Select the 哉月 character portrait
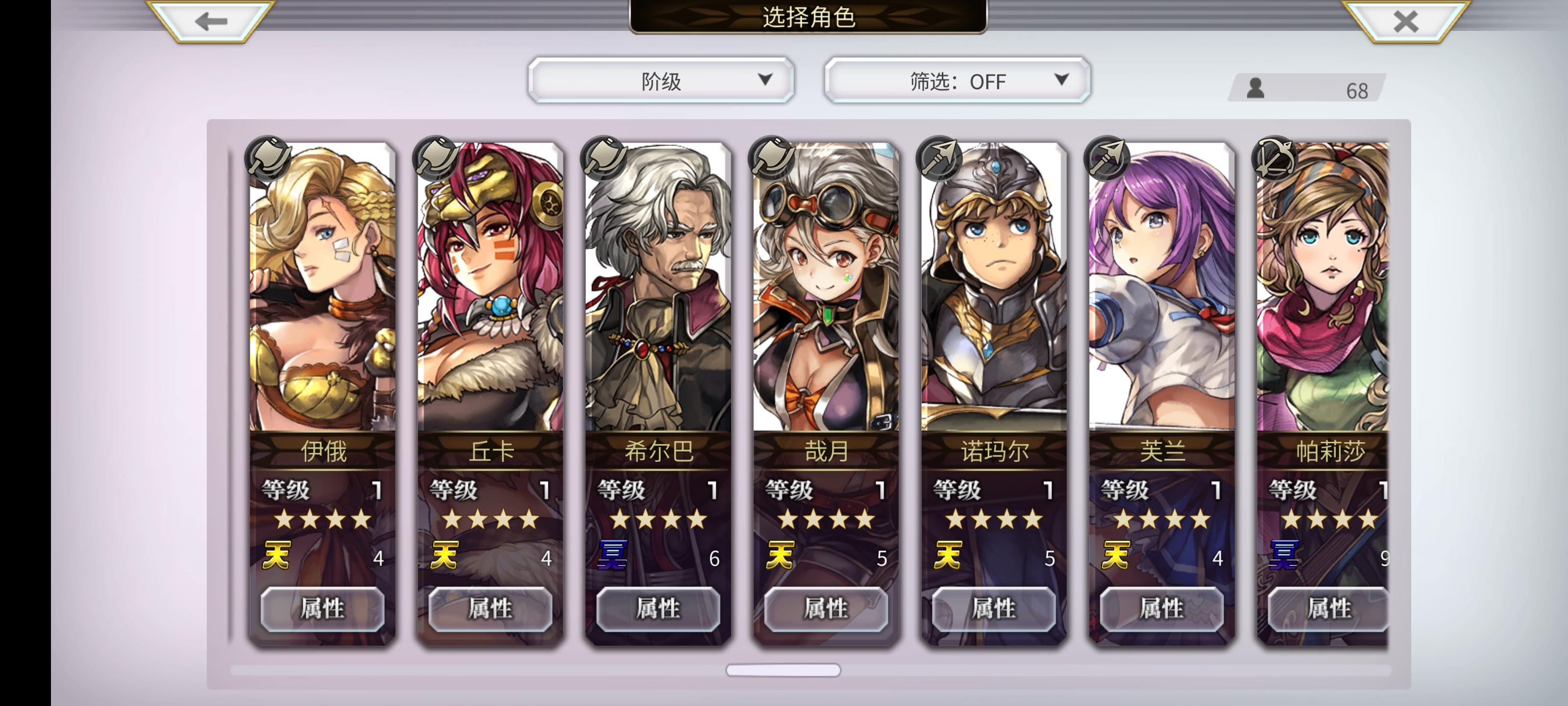Viewport: 1568px width, 706px height. click(826, 286)
